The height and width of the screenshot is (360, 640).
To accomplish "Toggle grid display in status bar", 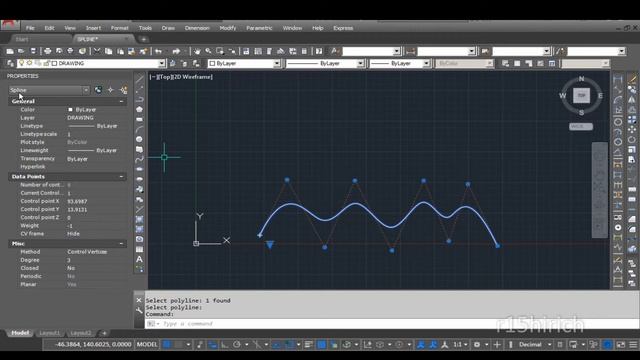I will click(x=167, y=344).
